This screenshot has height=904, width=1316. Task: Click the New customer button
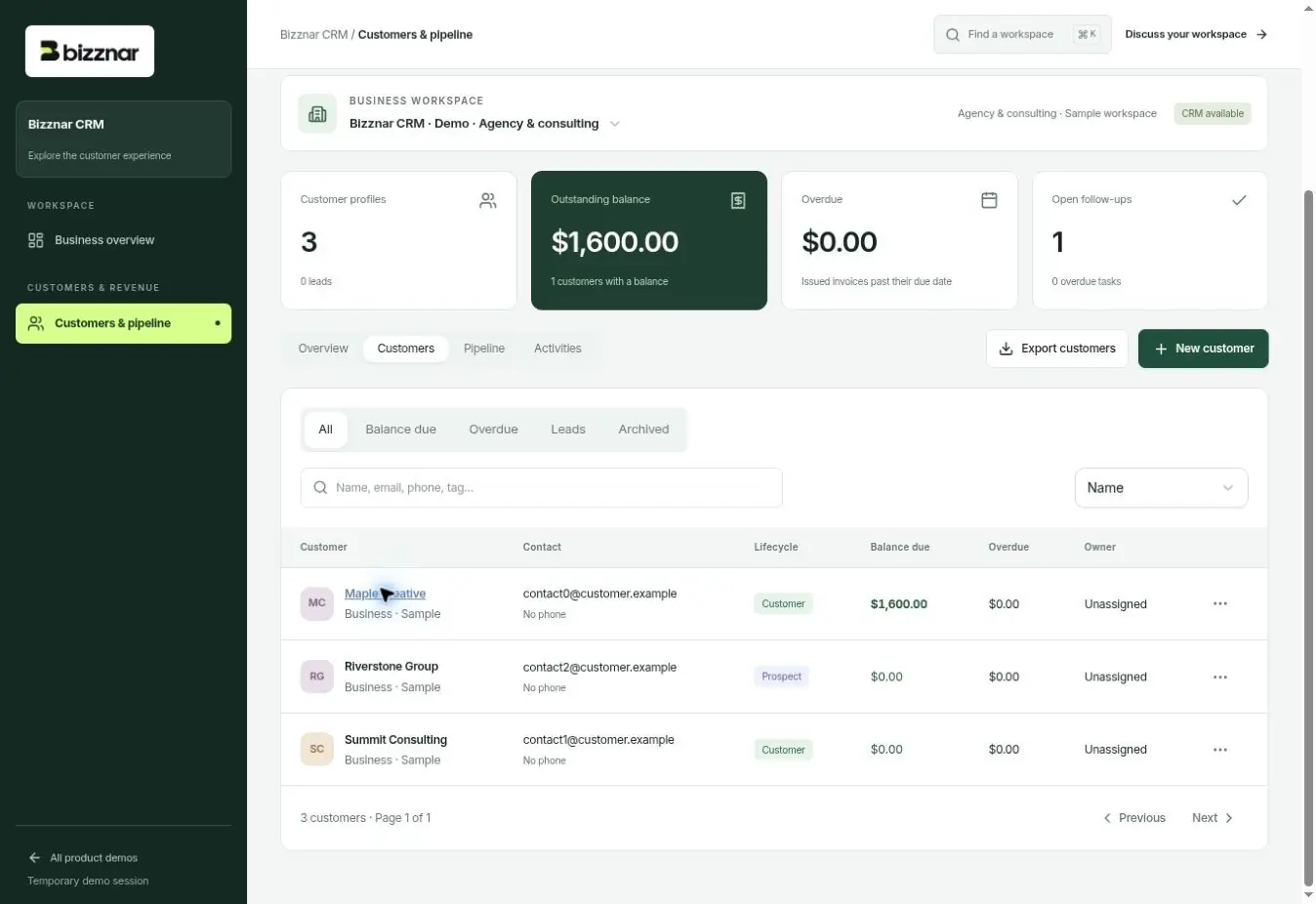coord(1204,349)
